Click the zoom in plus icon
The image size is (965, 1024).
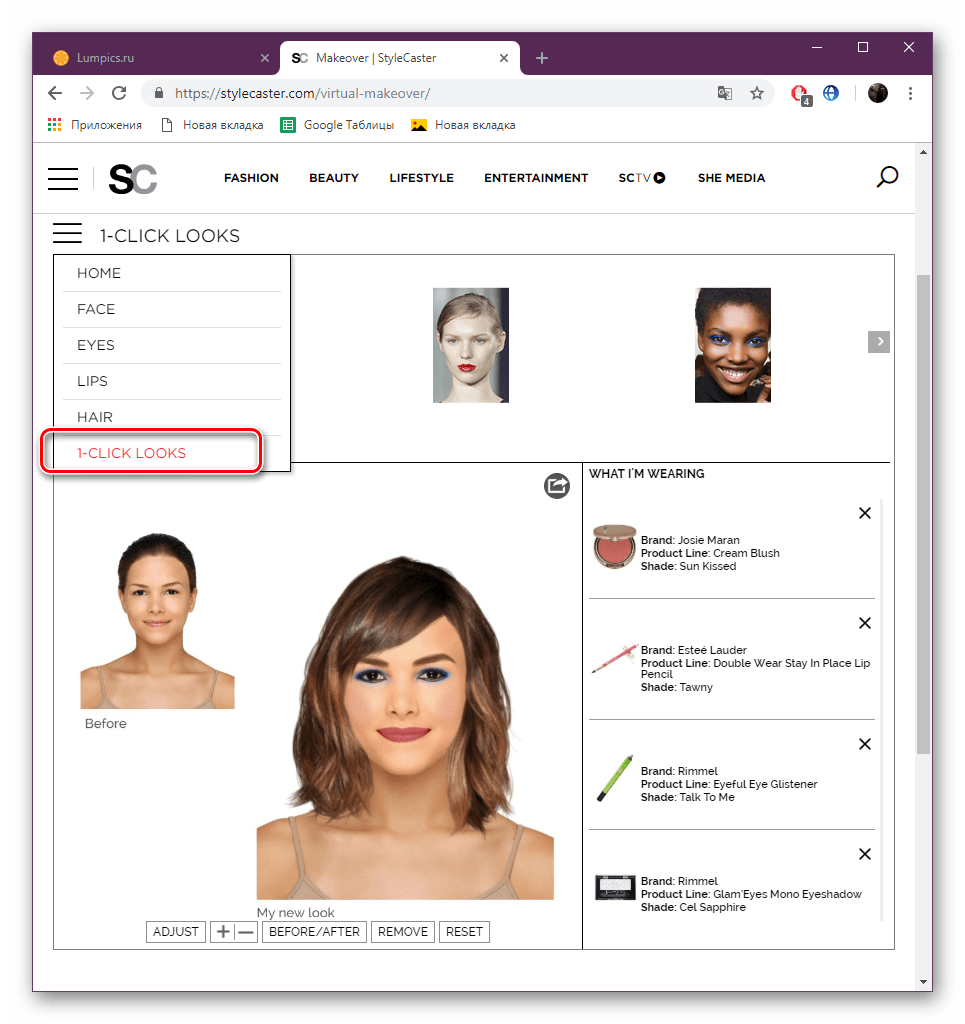point(224,931)
